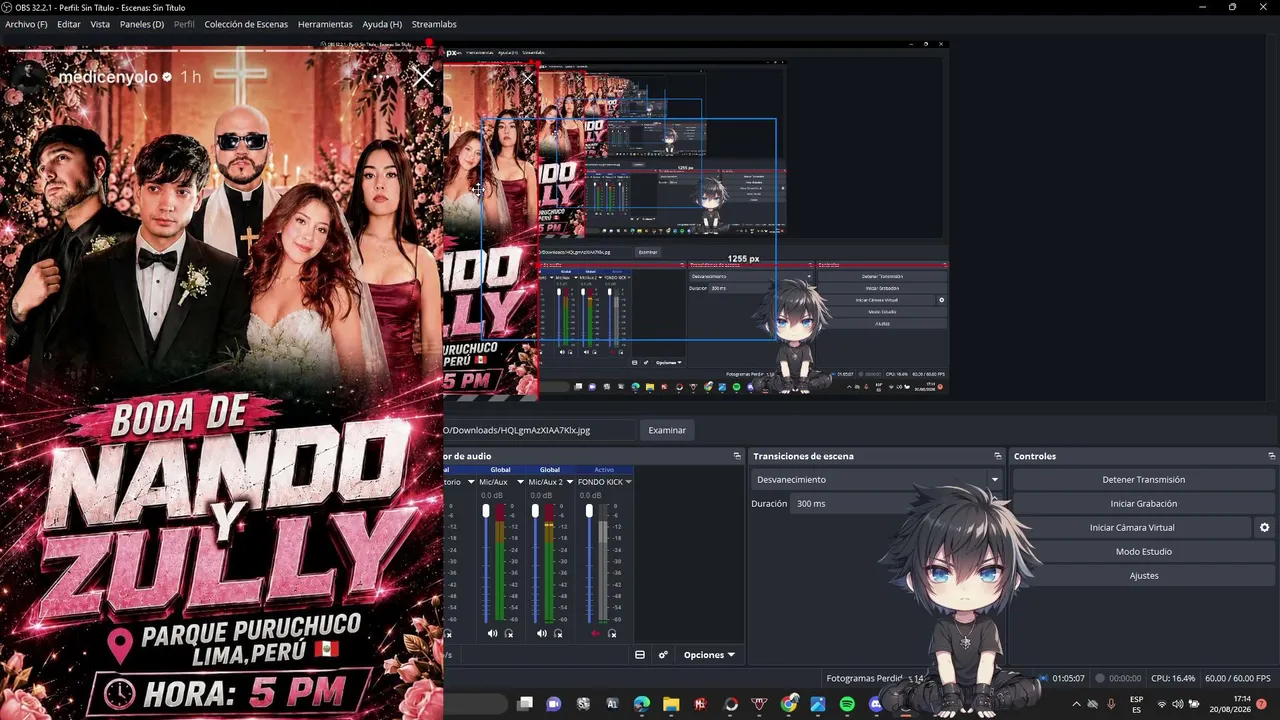Open Task View on taskbar
Image resolution: width=1280 pixels, height=720 pixels.
(525, 705)
